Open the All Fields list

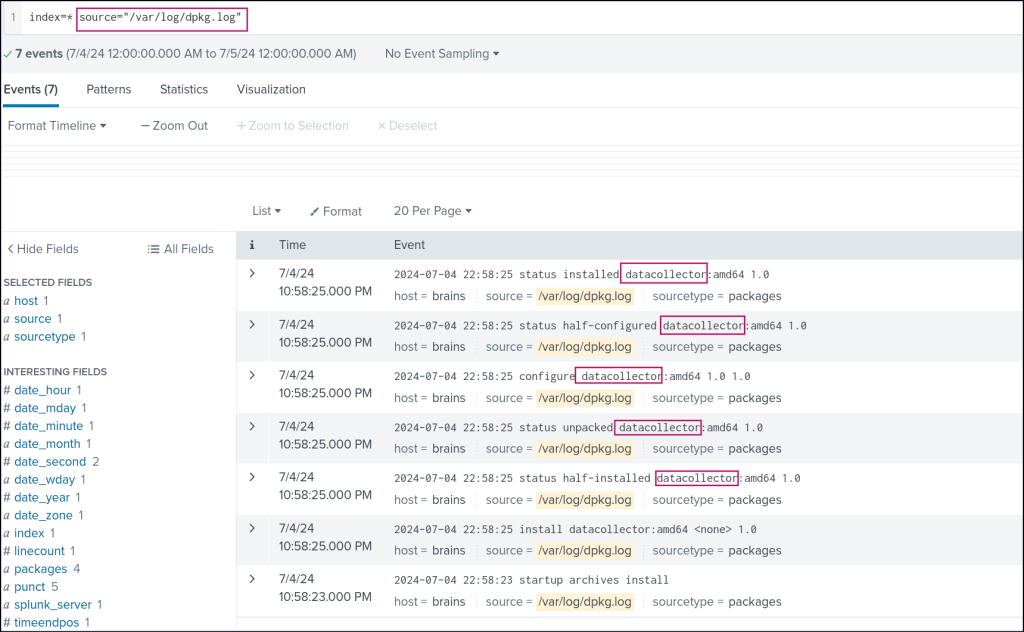[x=181, y=249]
